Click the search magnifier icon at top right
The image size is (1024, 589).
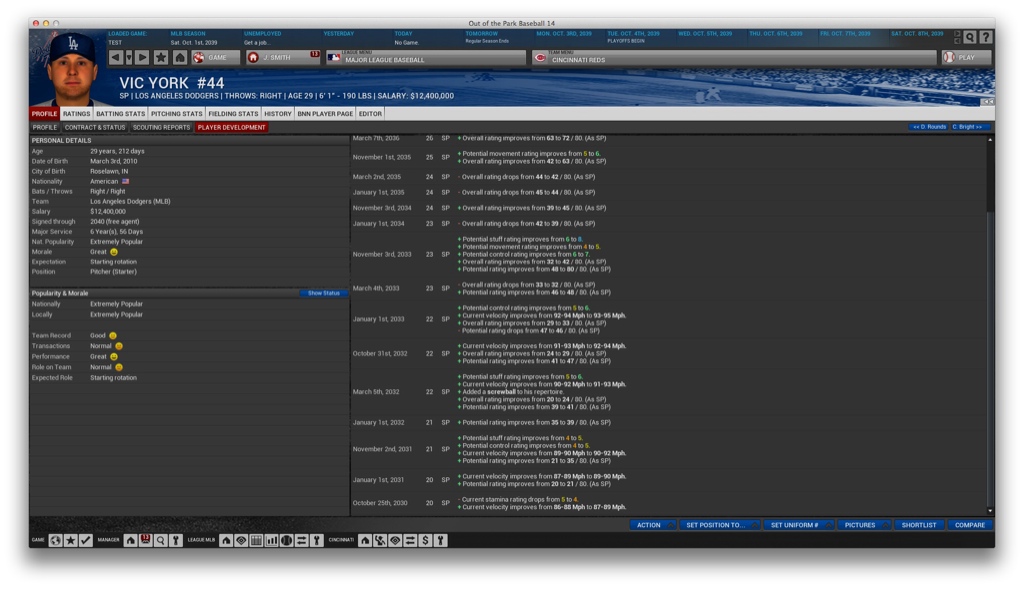click(x=970, y=37)
